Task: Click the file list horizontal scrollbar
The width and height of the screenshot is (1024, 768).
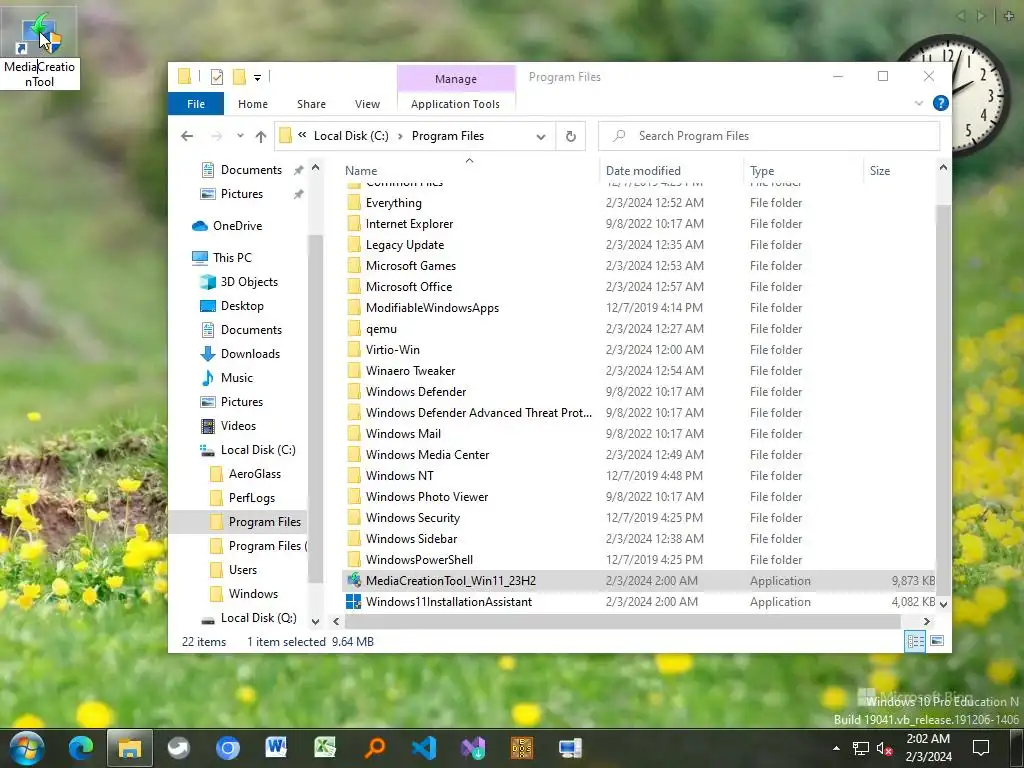Action: click(622, 622)
